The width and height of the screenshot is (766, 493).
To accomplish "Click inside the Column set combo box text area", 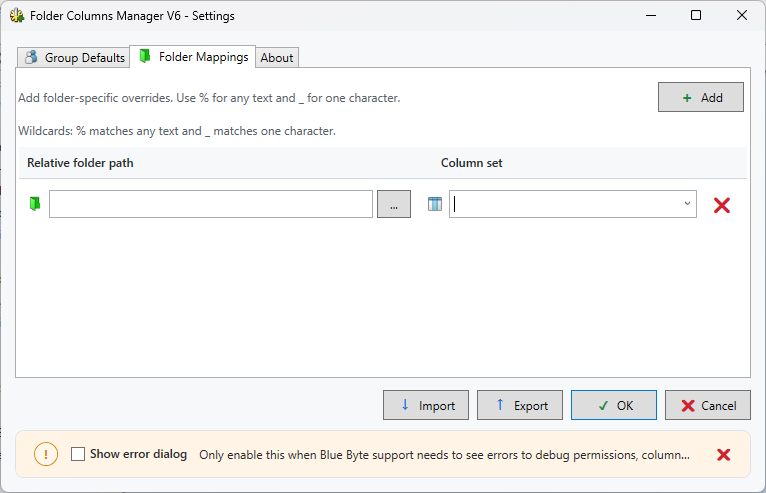I will tap(564, 204).
